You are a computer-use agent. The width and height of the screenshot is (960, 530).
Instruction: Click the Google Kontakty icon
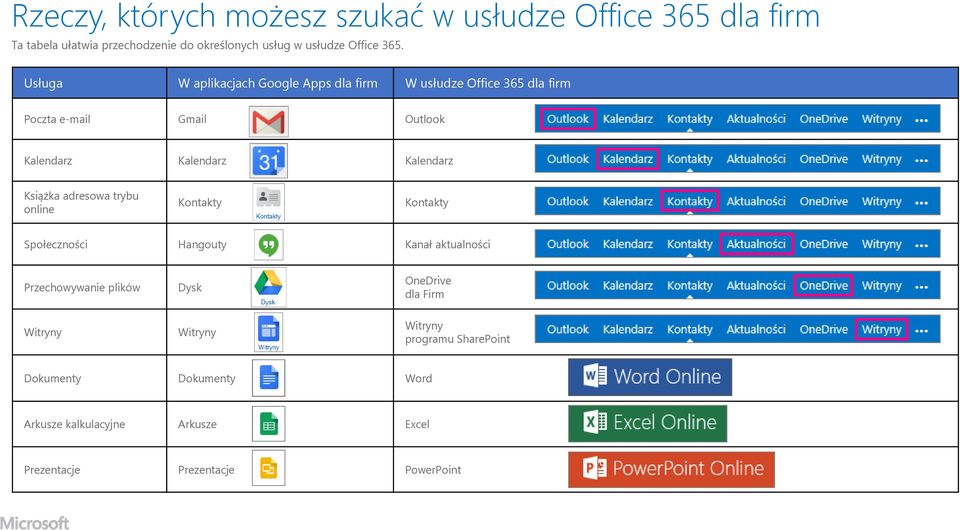click(269, 203)
